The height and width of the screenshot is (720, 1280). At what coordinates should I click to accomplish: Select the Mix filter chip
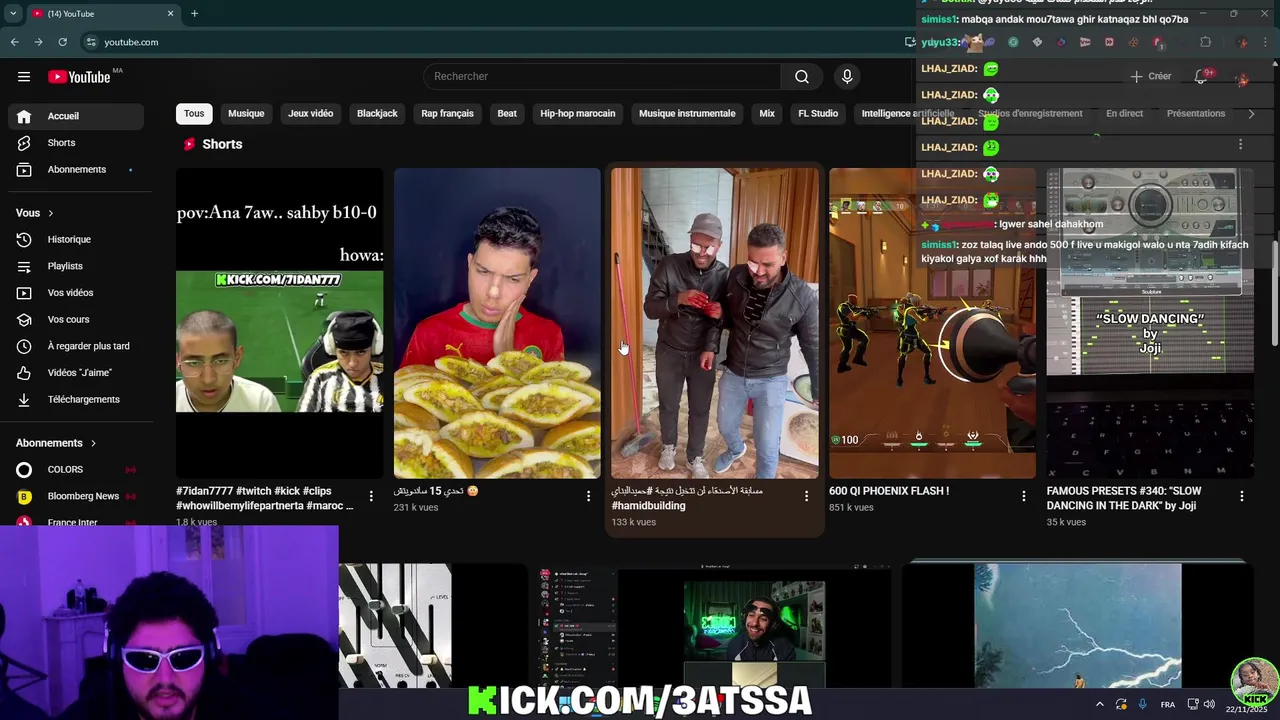(x=767, y=114)
